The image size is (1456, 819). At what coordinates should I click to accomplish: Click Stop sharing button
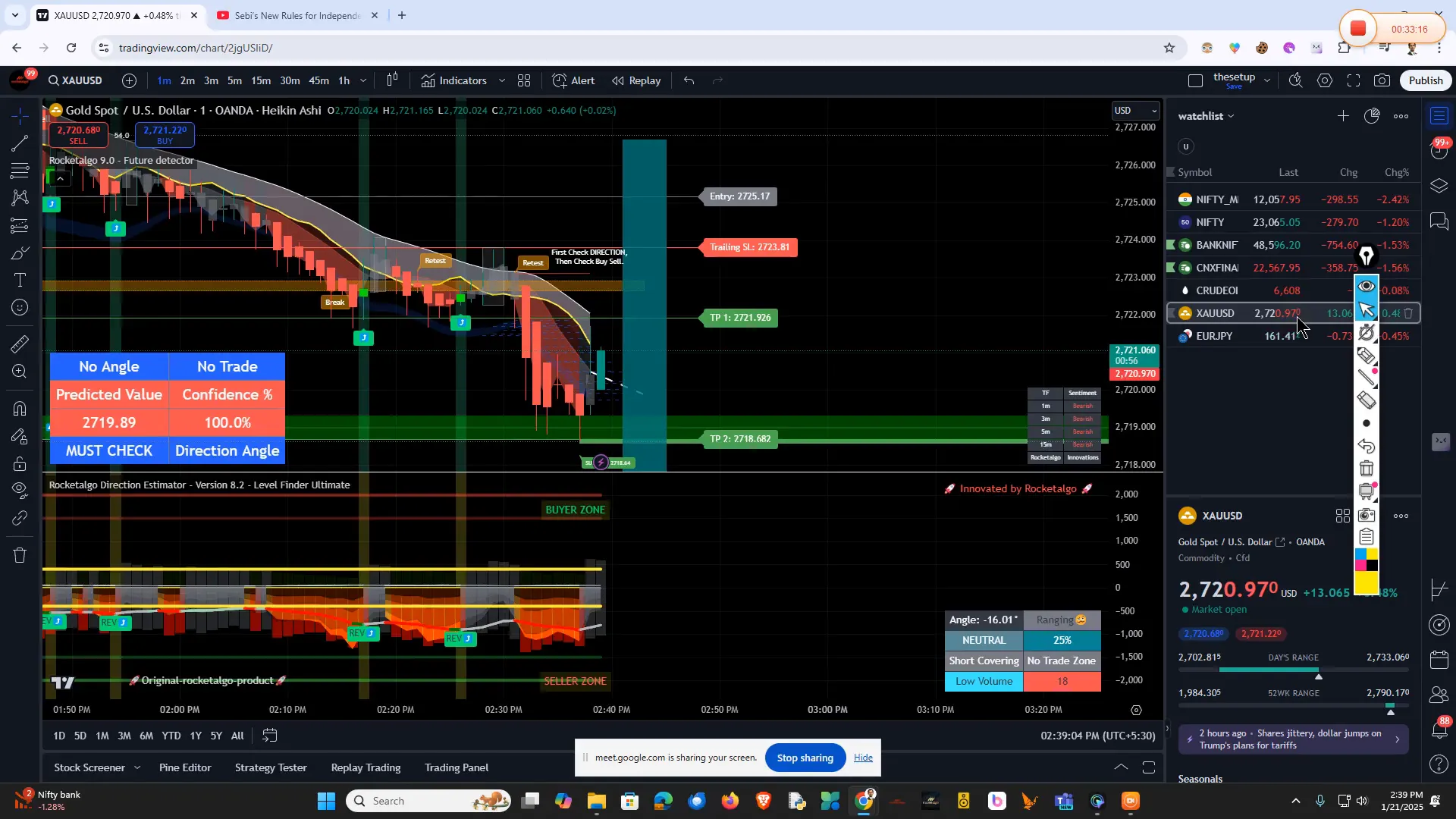[x=805, y=758]
